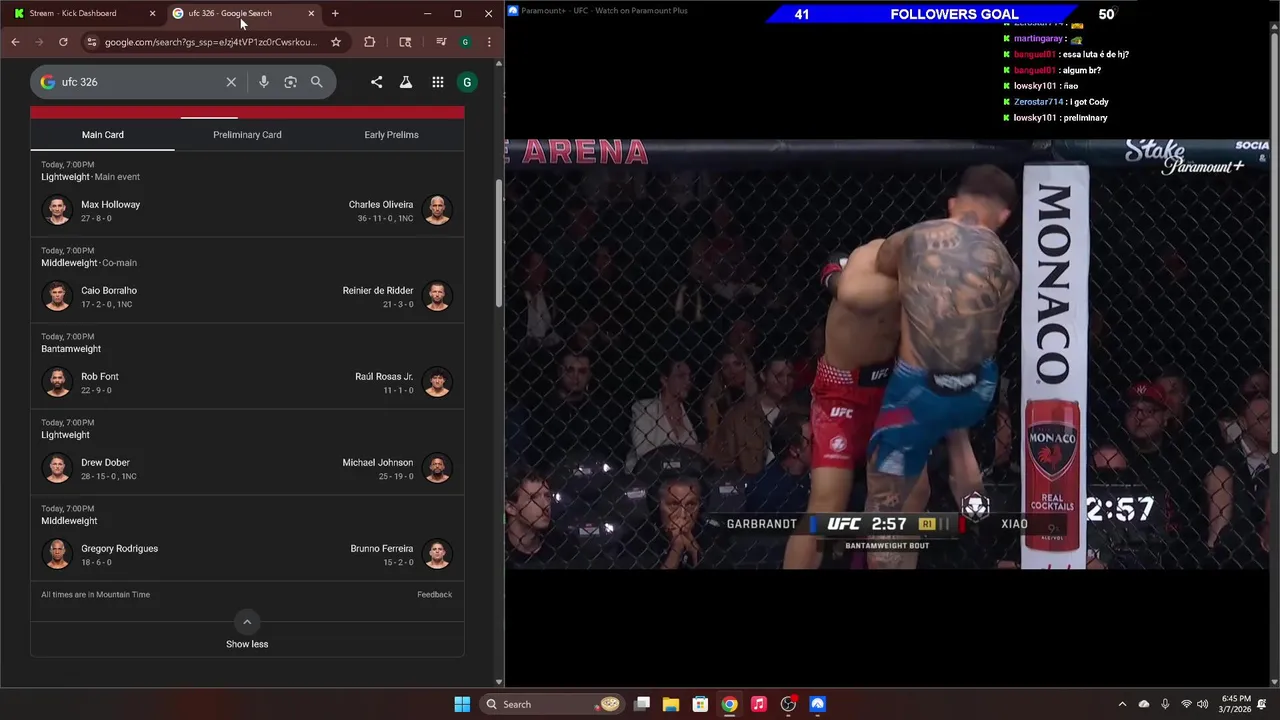1280x720 pixels.
Task: Select fighter name Max Holloway
Action: (110, 204)
